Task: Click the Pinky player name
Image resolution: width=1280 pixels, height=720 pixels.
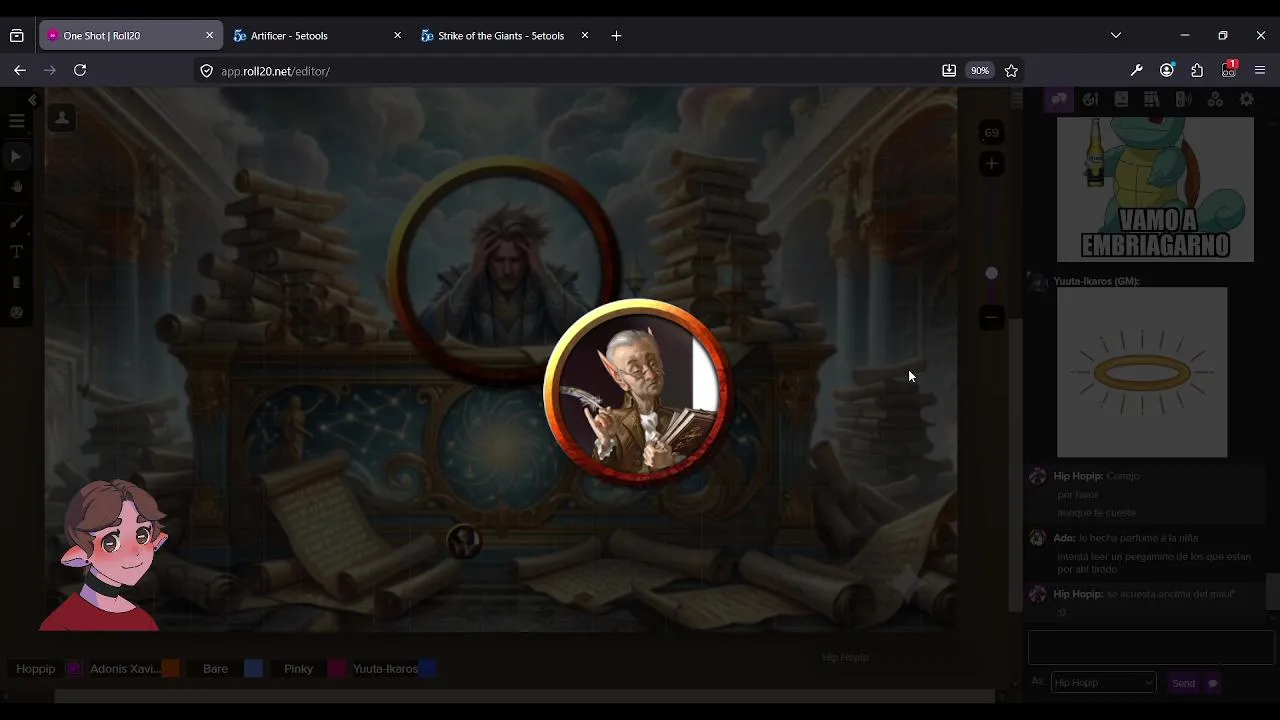Action: [x=298, y=669]
